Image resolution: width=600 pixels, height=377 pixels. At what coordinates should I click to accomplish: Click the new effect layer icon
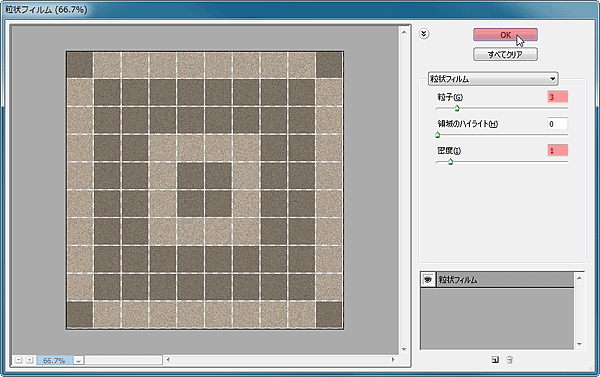pyautogui.click(x=495, y=360)
